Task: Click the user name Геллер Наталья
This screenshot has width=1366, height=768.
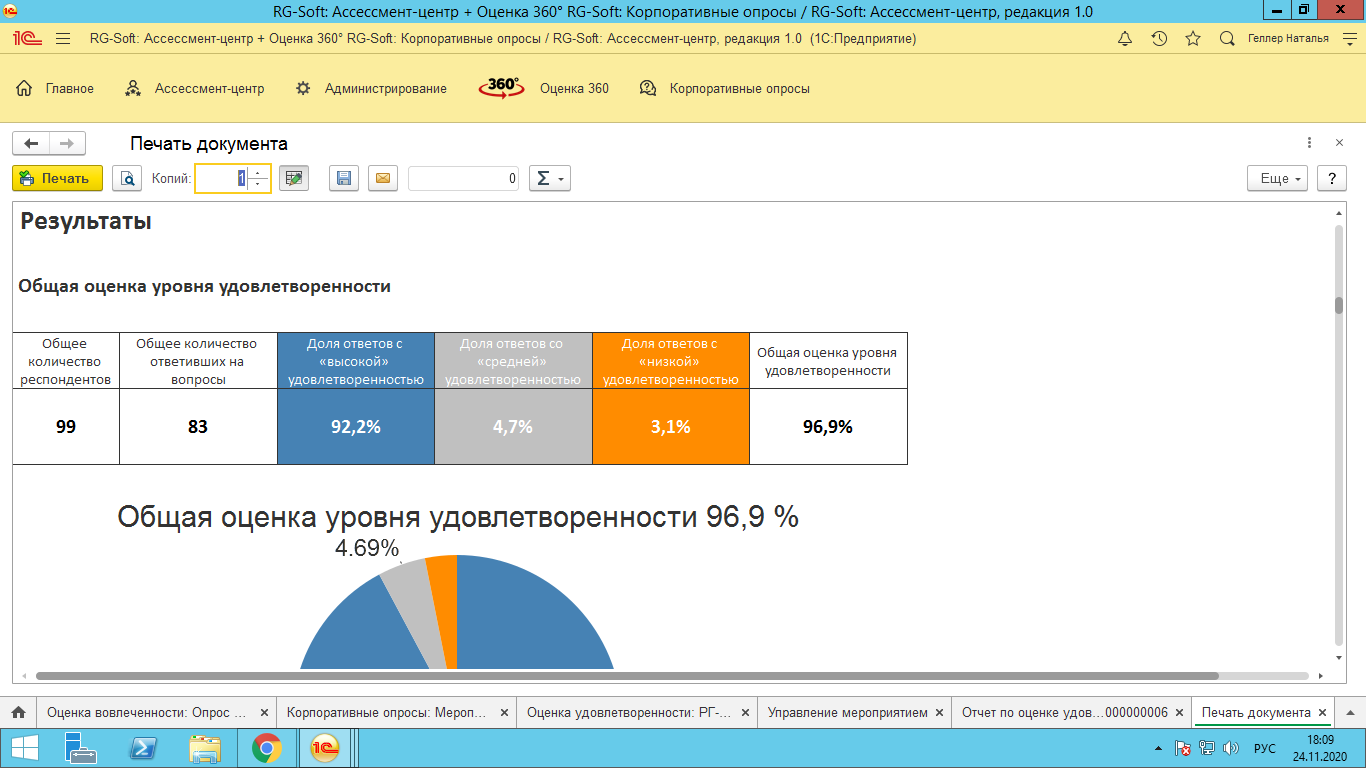Action: [1289, 39]
